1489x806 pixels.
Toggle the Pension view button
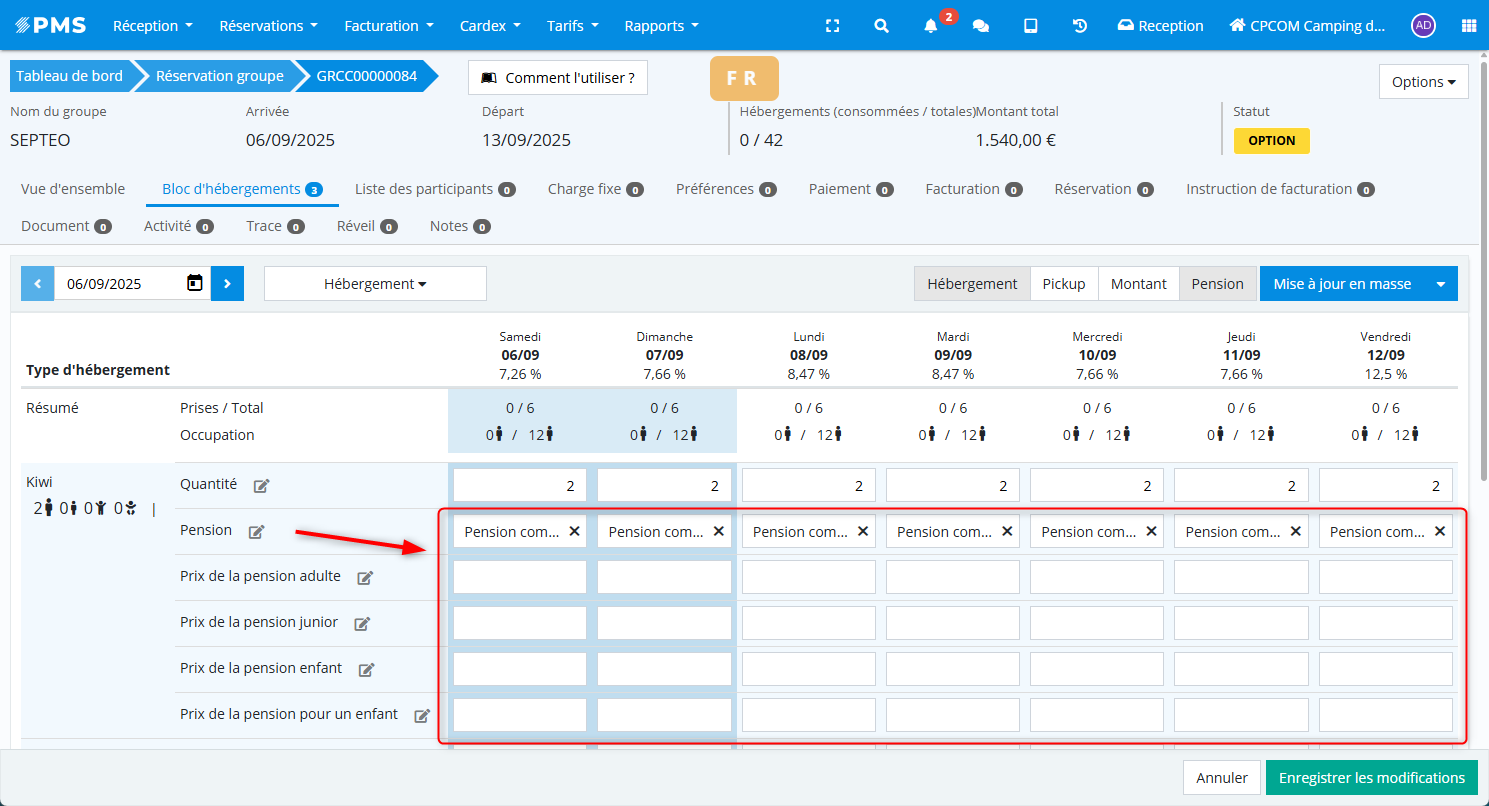coord(1217,284)
